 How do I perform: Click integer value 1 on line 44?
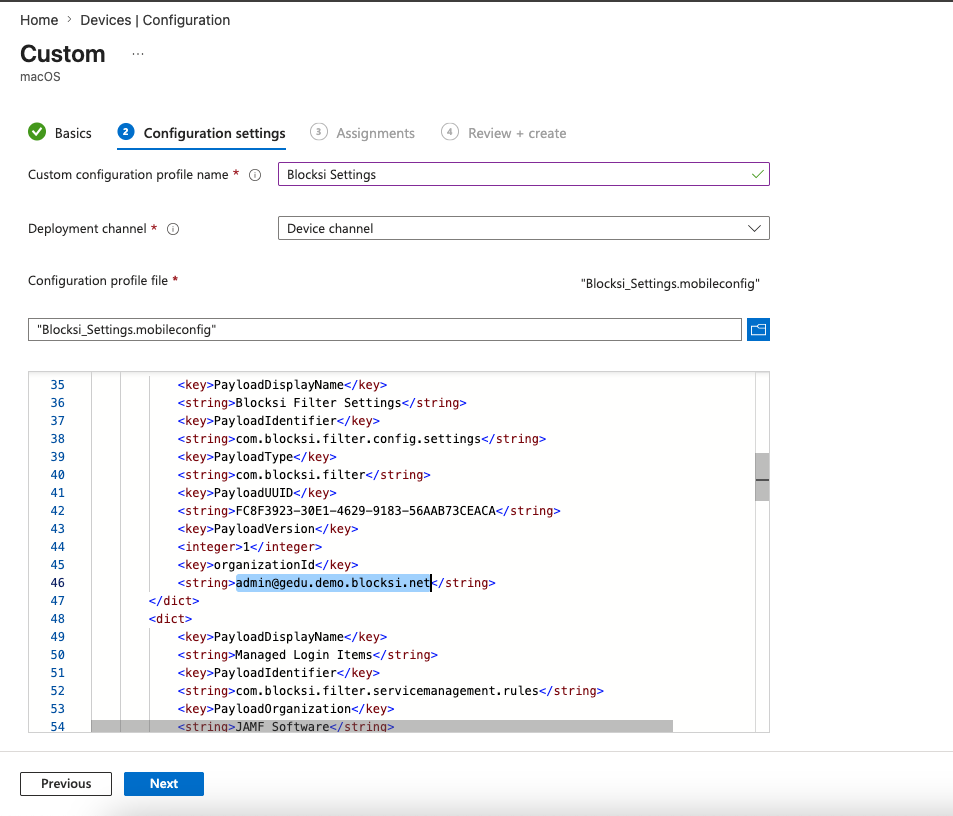[x=246, y=547]
